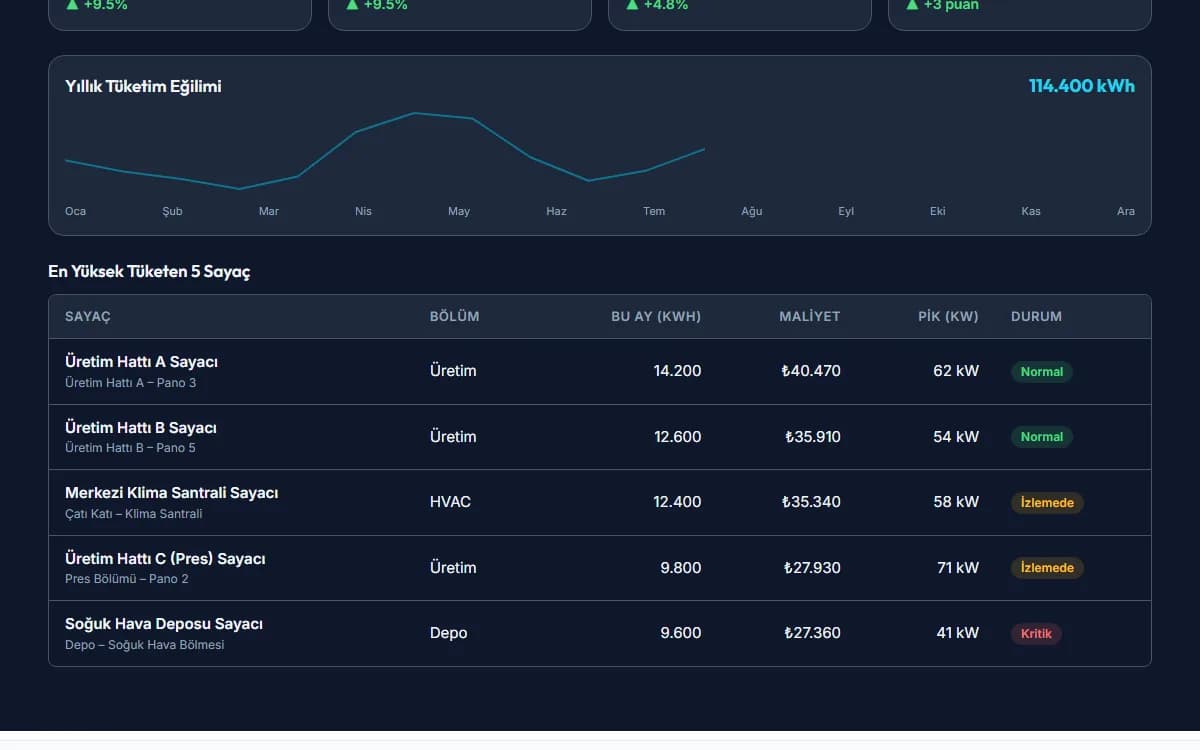Click the 114.400 kWh total value
The height and width of the screenshot is (750, 1200).
(1082, 86)
